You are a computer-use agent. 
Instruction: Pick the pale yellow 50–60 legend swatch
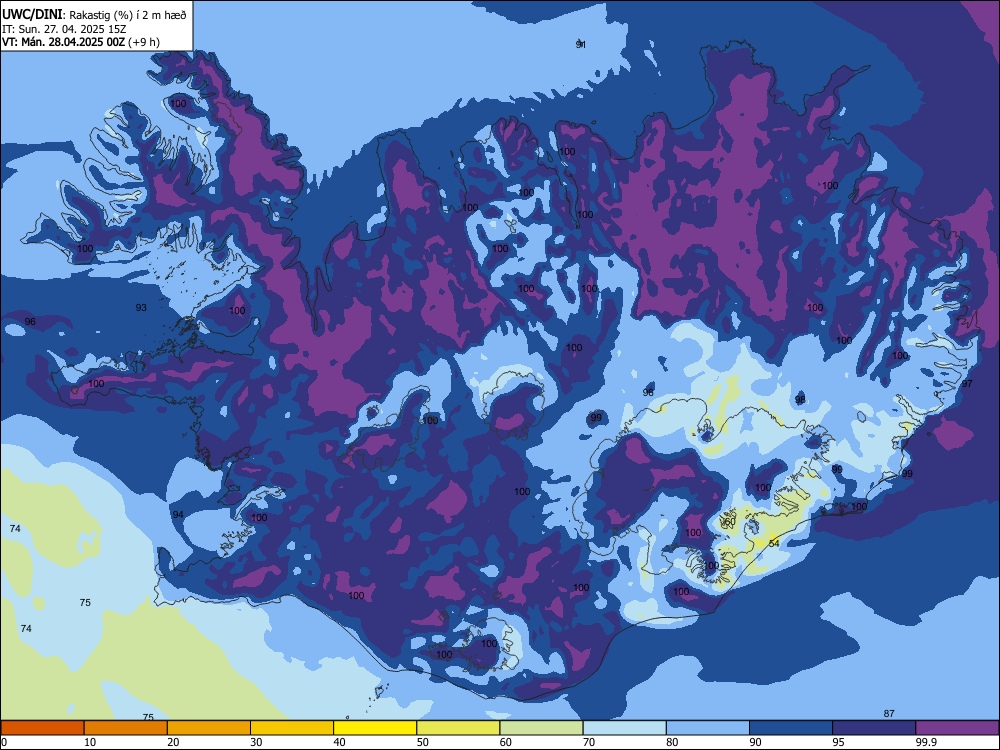click(x=459, y=728)
